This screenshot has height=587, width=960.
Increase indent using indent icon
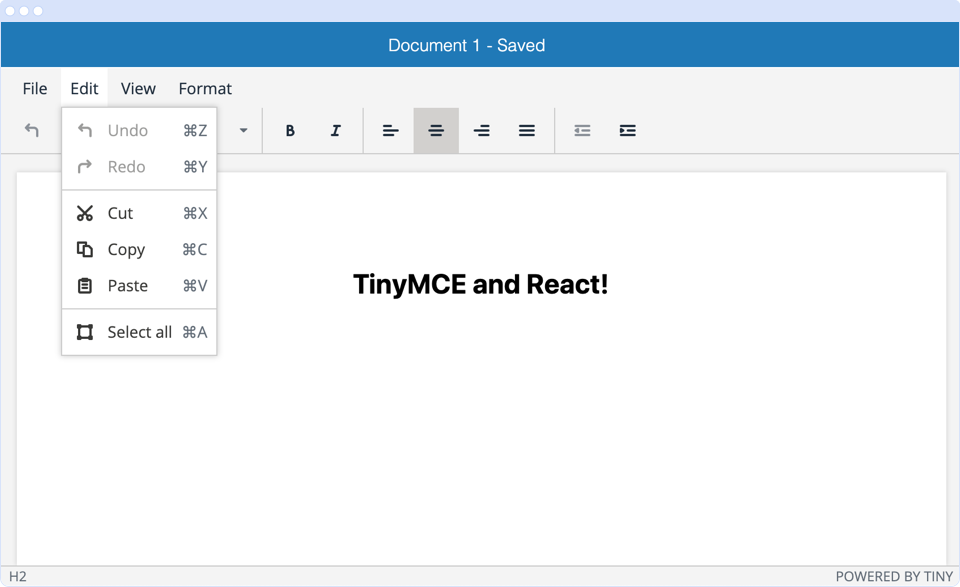pyautogui.click(x=628, y=130)
